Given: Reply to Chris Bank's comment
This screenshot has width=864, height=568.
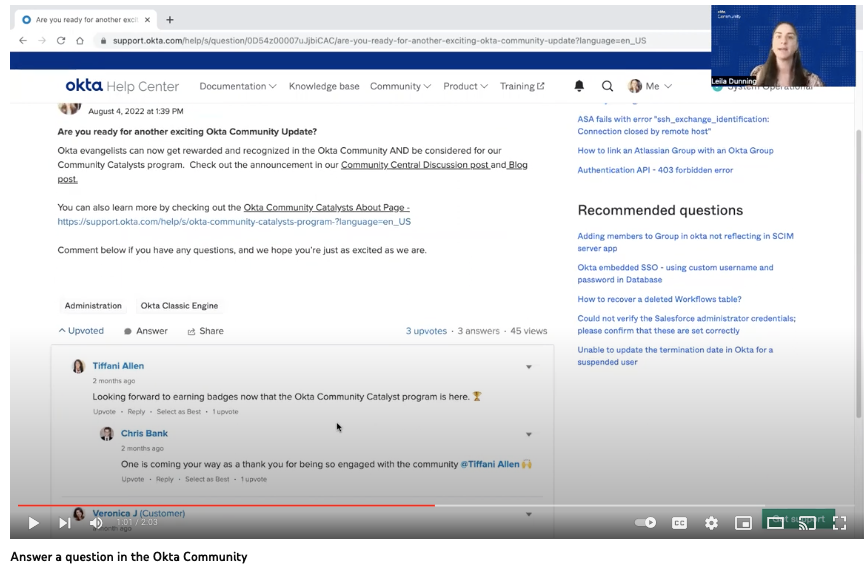Looking at the screenshot, I should [x=165, y=479].
